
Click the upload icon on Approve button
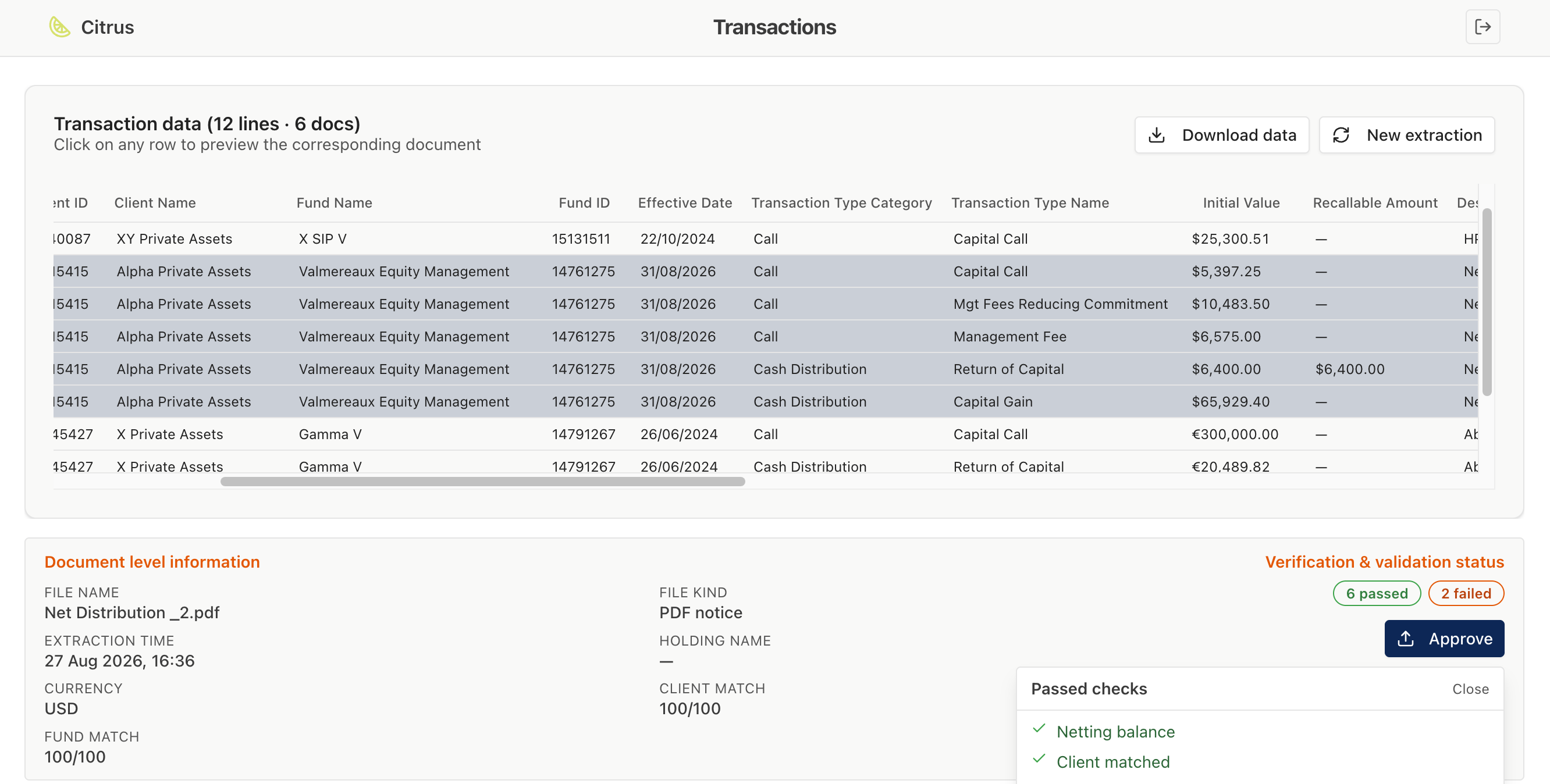coord(1406,639)
